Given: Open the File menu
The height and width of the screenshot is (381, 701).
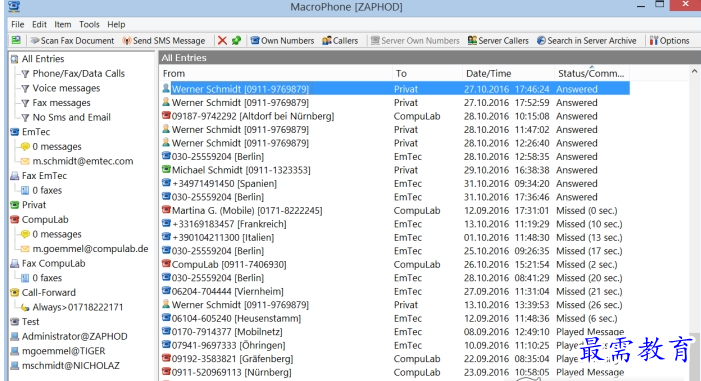Looking at the screenshot, I should tap(17, 24).
